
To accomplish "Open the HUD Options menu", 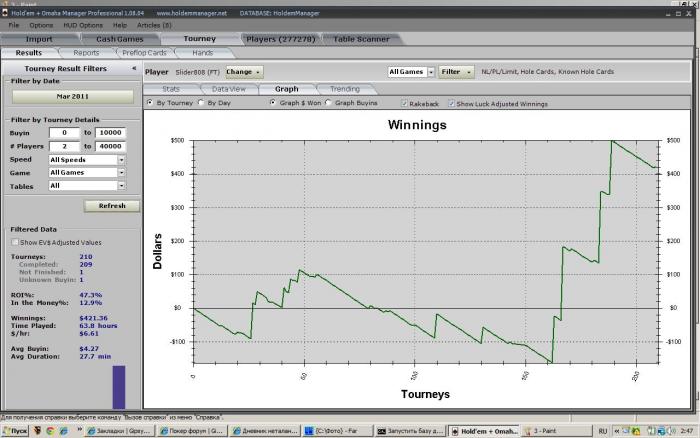I will (x=83, y=25).
